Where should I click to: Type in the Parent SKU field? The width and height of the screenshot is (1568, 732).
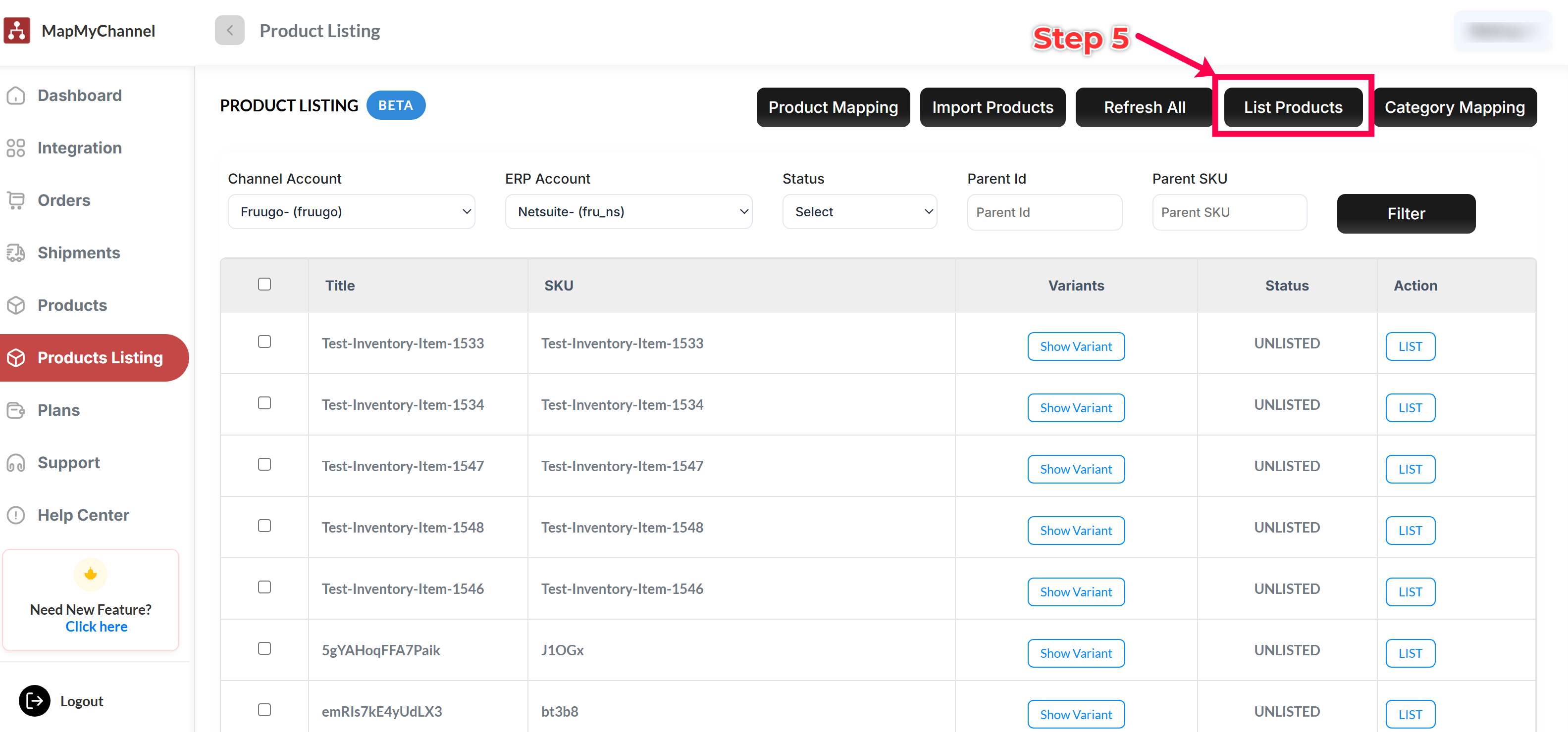coord(1229,212)
